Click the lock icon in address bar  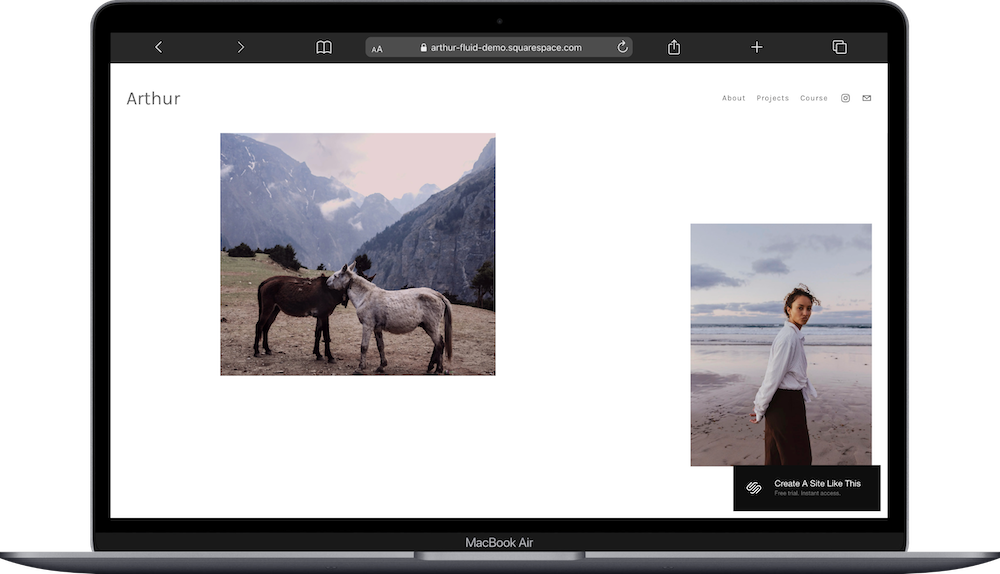(423, 47)
